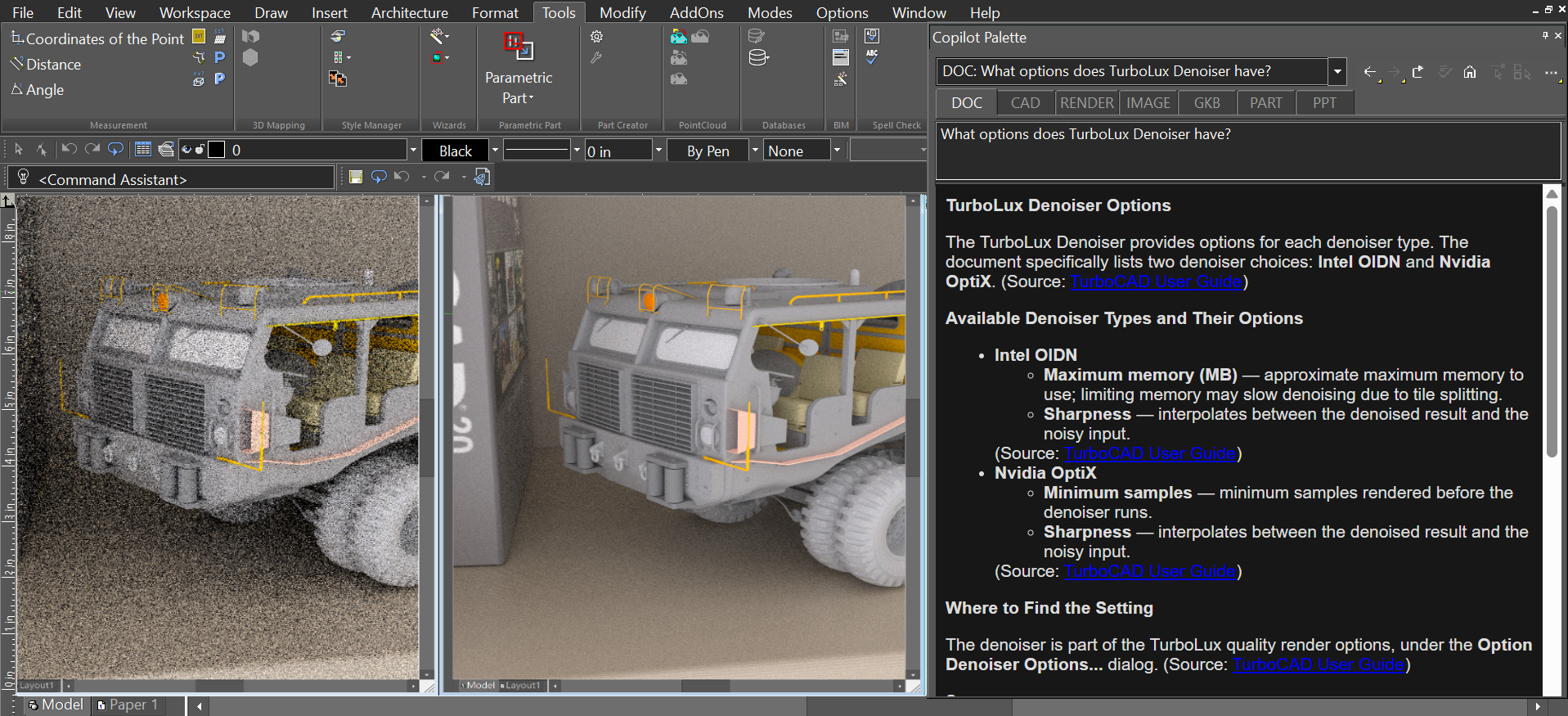Screen dimensions: 1568x716
Task: Switch to the CAD tab in Copilot
Action: tap(1026, 103)
